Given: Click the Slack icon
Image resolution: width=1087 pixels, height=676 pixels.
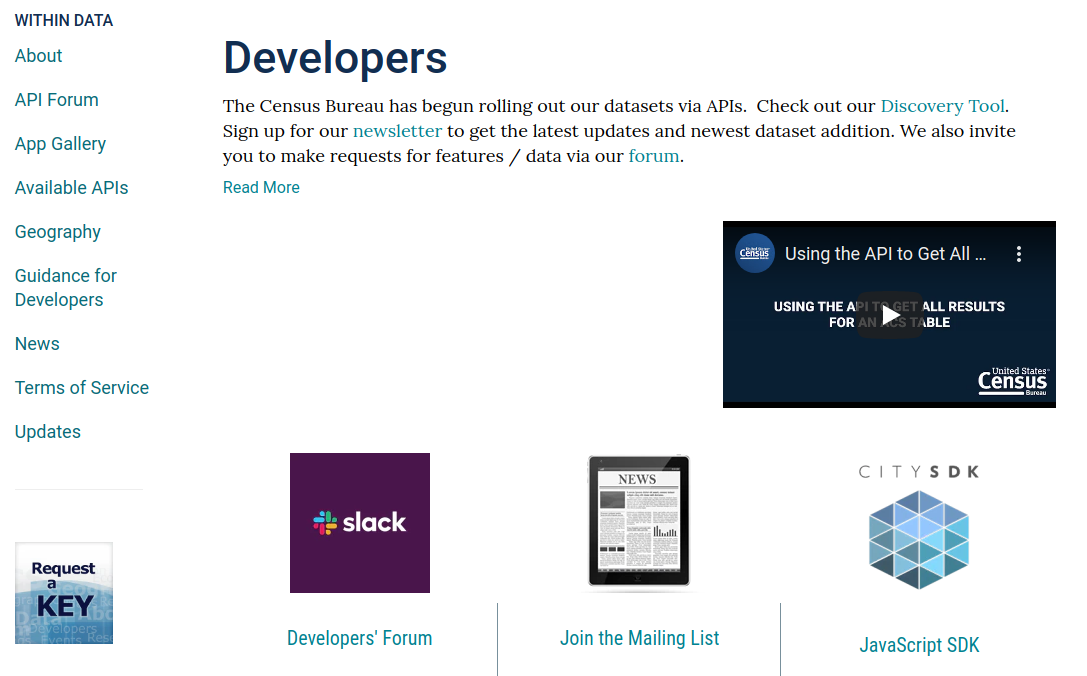Looking at the screenshot, I should tap(359, 522).
